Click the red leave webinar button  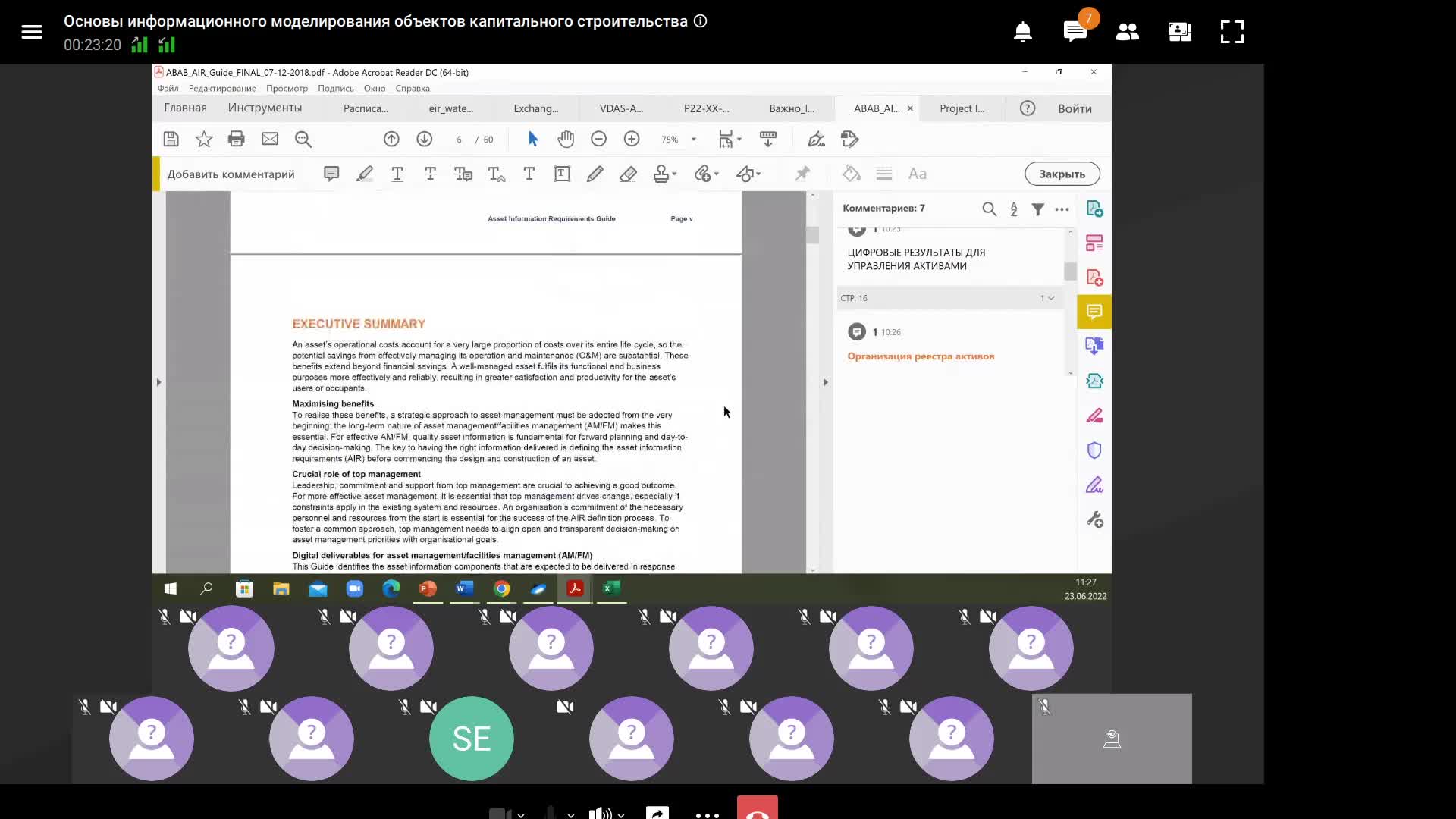coord(757,808)
